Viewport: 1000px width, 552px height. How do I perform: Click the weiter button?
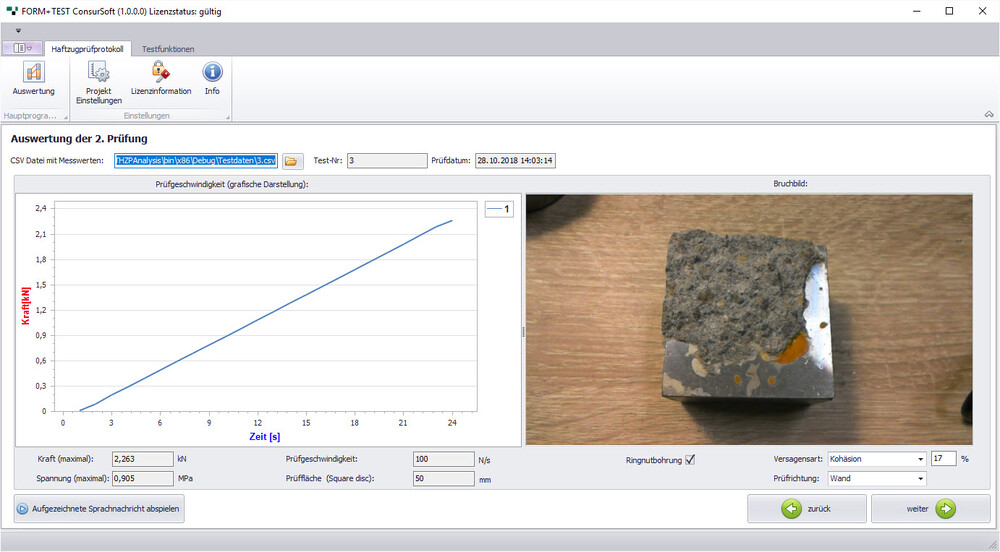click(x=931, y=508)
